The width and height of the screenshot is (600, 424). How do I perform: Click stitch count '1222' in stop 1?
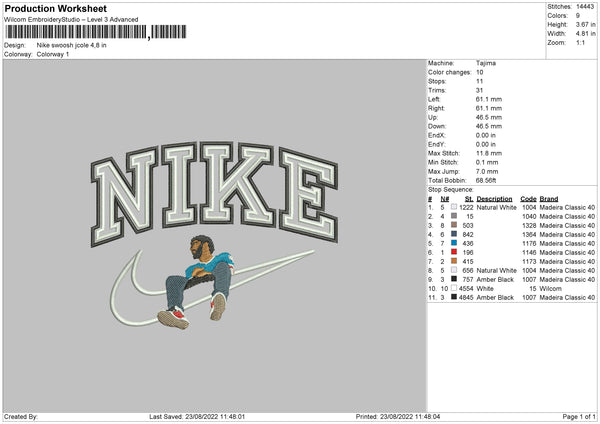click(466, 207)
